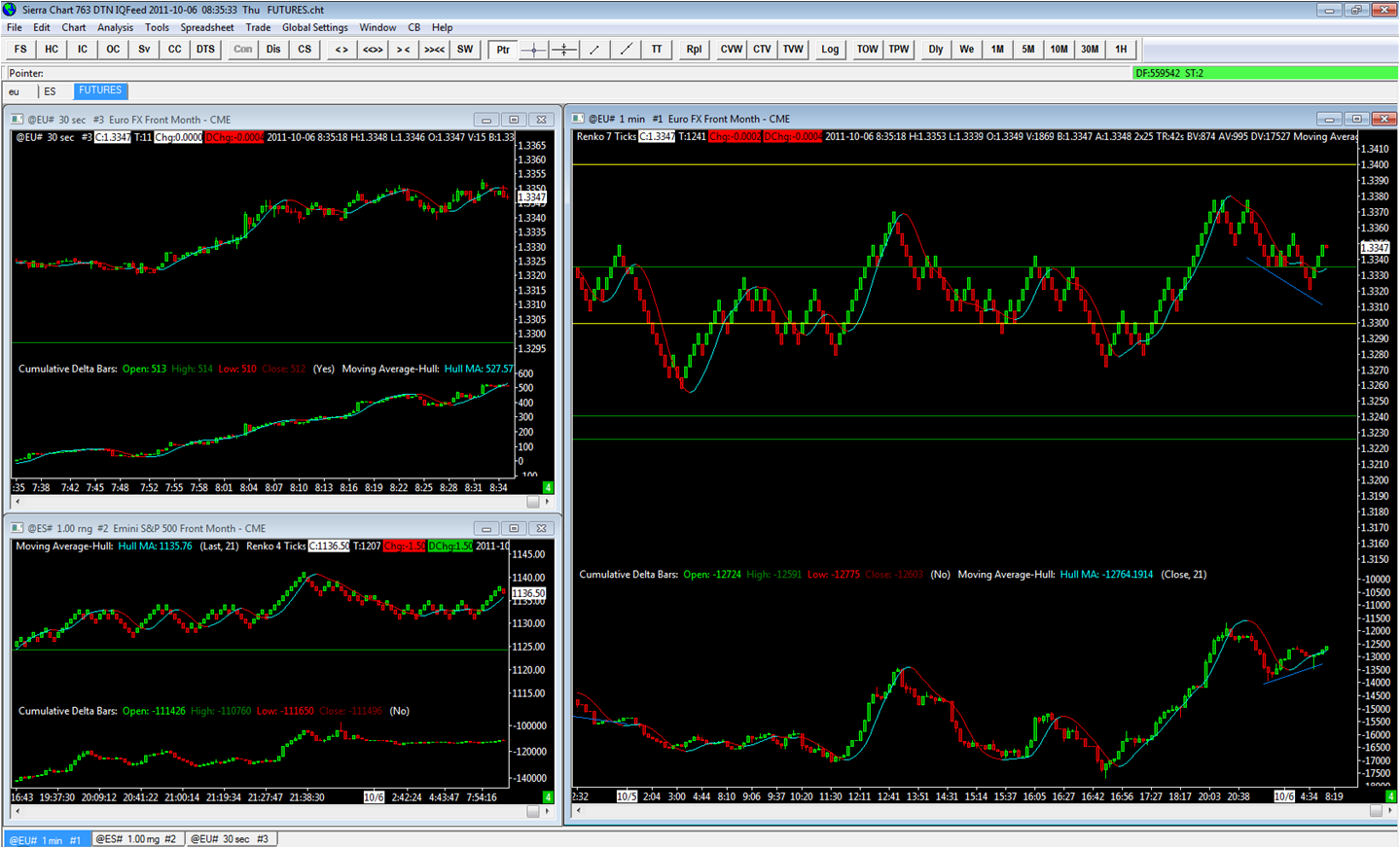Click the Con toolbar button
Image resolution: width=1400 pixels, height=848 pixels.
click(243, 50)
